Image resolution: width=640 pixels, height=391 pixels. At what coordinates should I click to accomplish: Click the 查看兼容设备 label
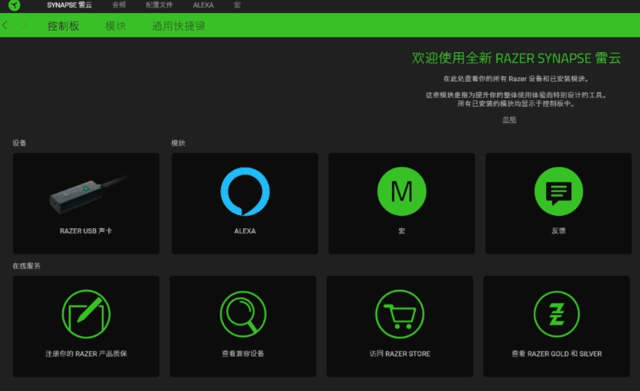click(x=243, y=353)
